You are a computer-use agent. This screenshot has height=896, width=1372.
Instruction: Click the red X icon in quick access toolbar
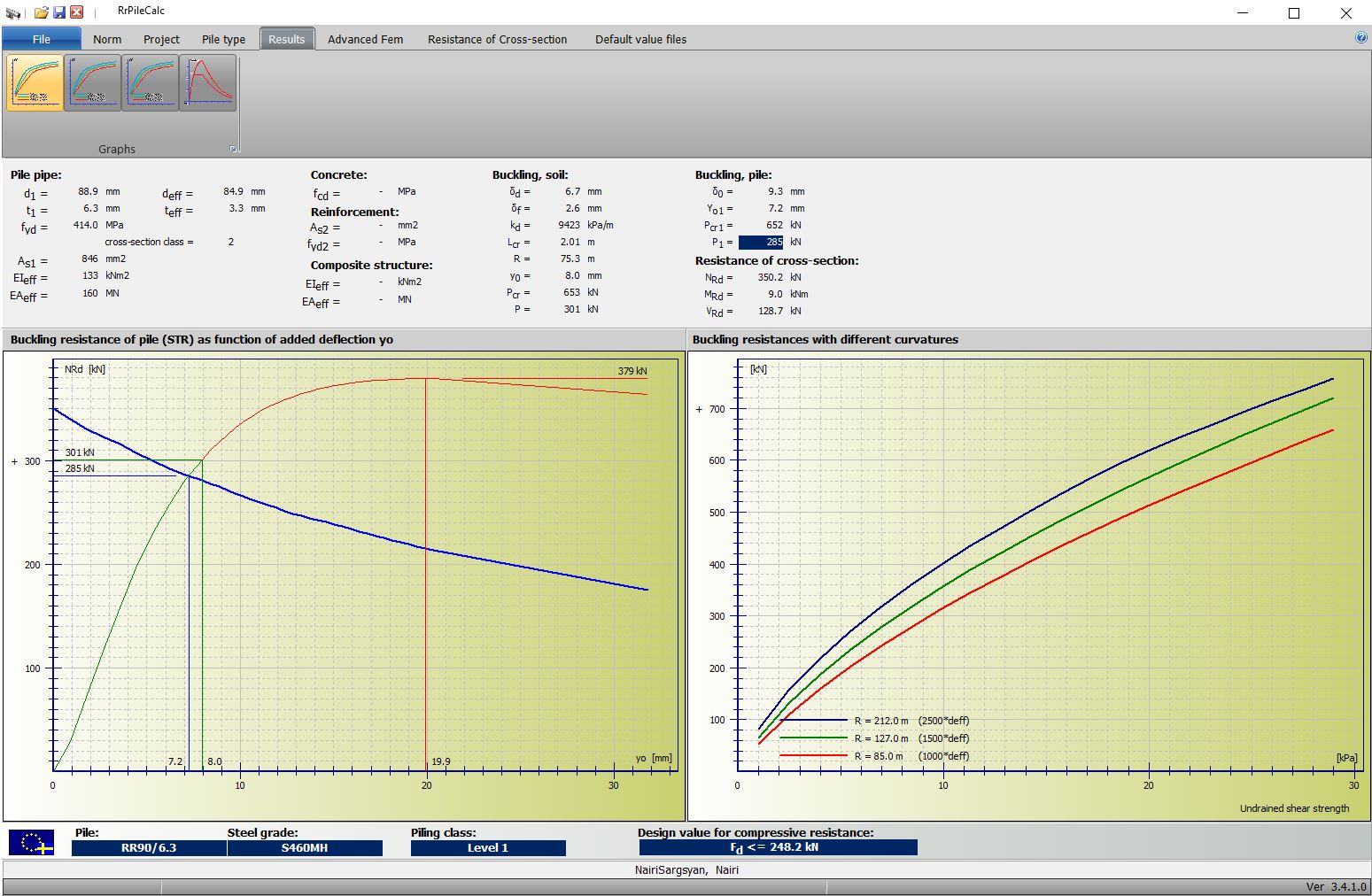[x=77, y=12]
